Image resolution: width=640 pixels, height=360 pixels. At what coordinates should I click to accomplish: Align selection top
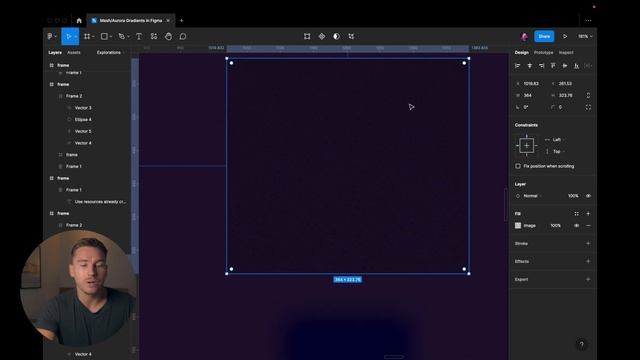click(x=553, y=66)
